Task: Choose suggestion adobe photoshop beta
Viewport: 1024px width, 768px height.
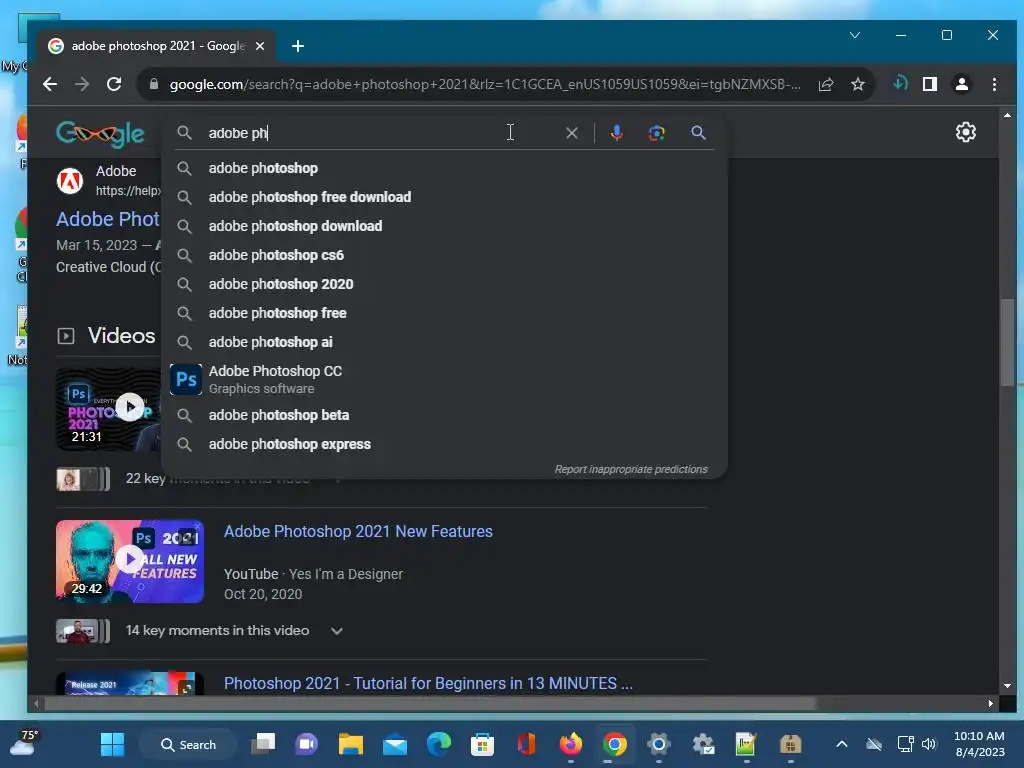Action: [444, 415]
